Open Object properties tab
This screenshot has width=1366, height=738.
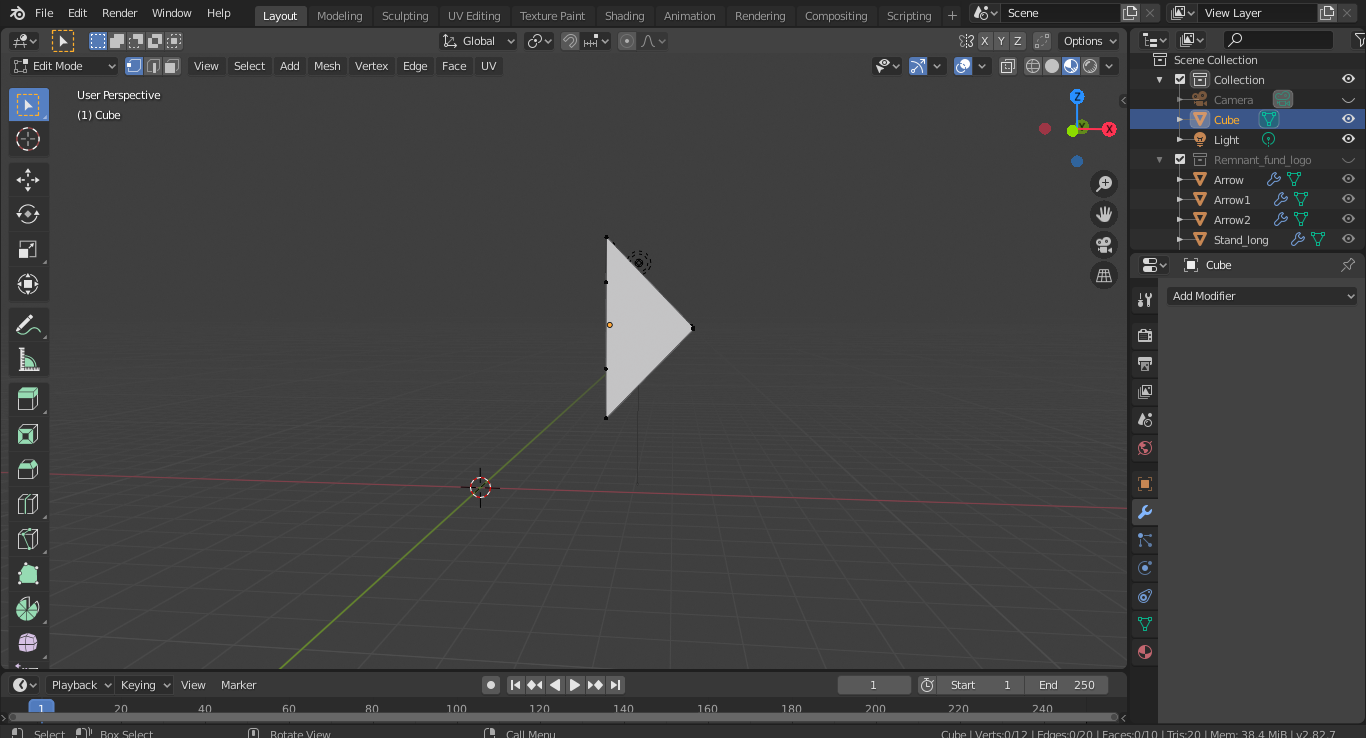pyautogui.click(x=1145, y=484)
